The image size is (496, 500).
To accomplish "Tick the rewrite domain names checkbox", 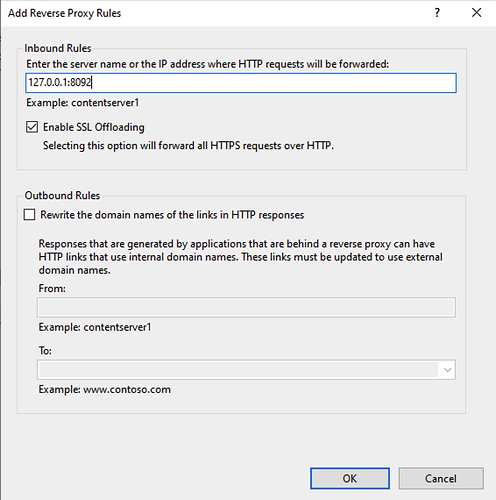I will click(x=29, y=215).
